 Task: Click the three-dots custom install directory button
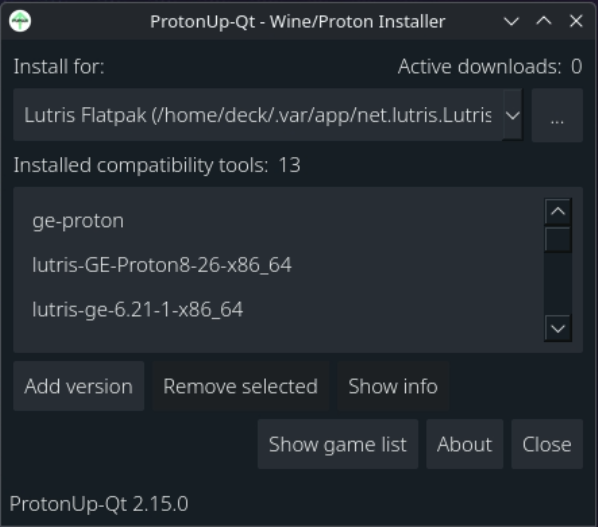coord(557,115)
